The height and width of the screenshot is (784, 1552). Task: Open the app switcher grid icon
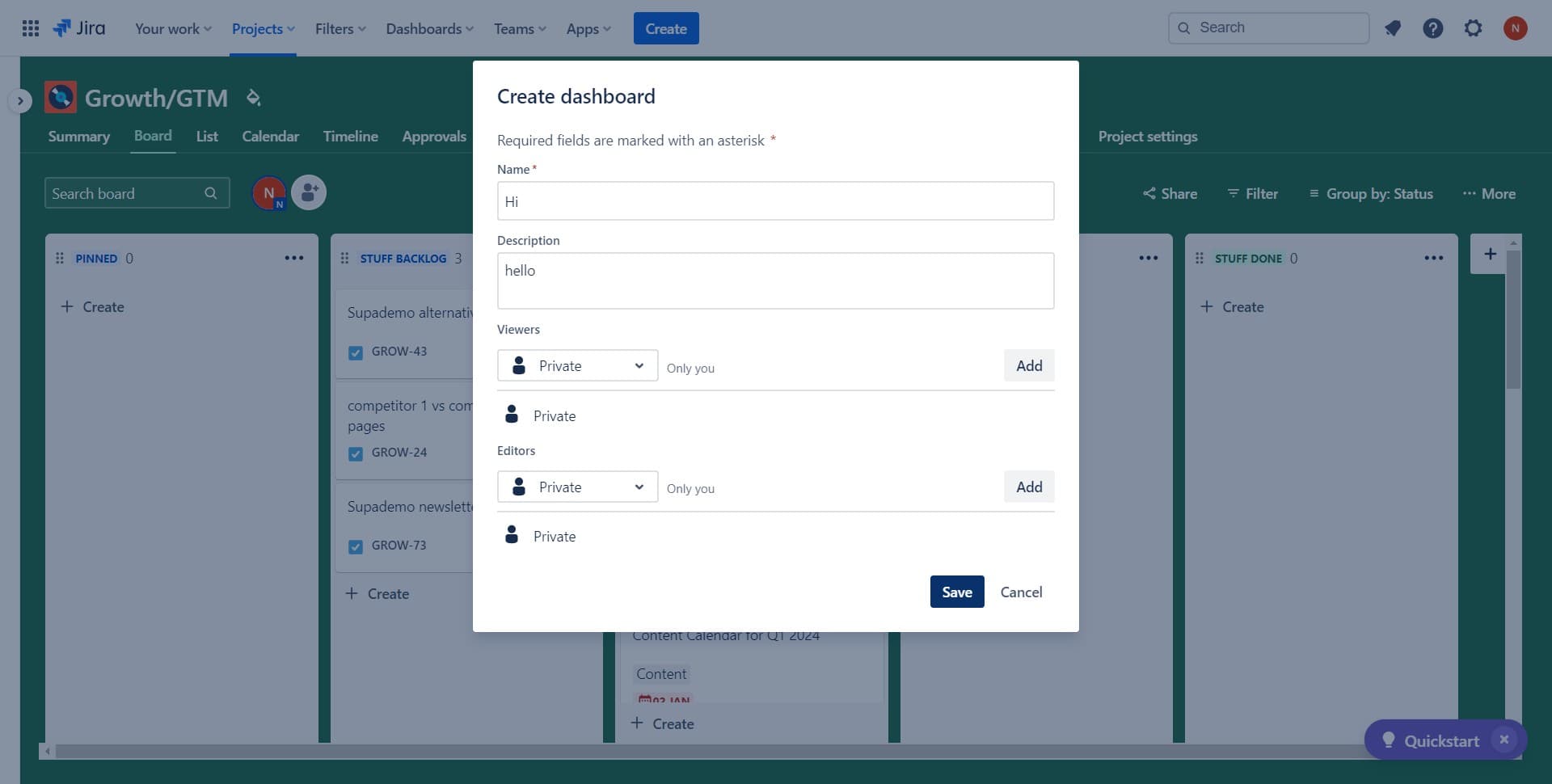[x=31, y=28]
